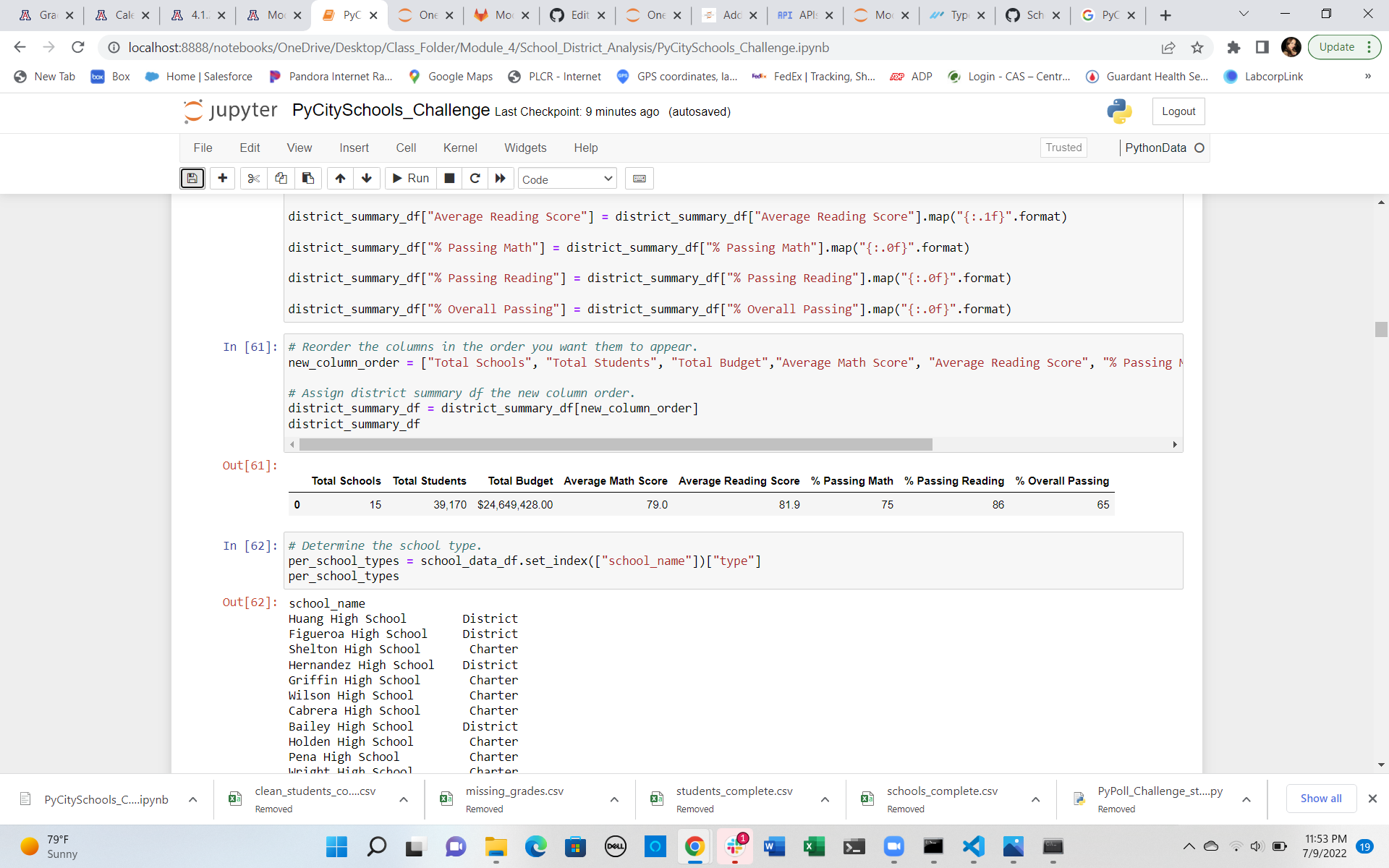1389x868 pixels.
Task: Interrupt the kernel with the stop icon
Action: (x=449, y=178)
